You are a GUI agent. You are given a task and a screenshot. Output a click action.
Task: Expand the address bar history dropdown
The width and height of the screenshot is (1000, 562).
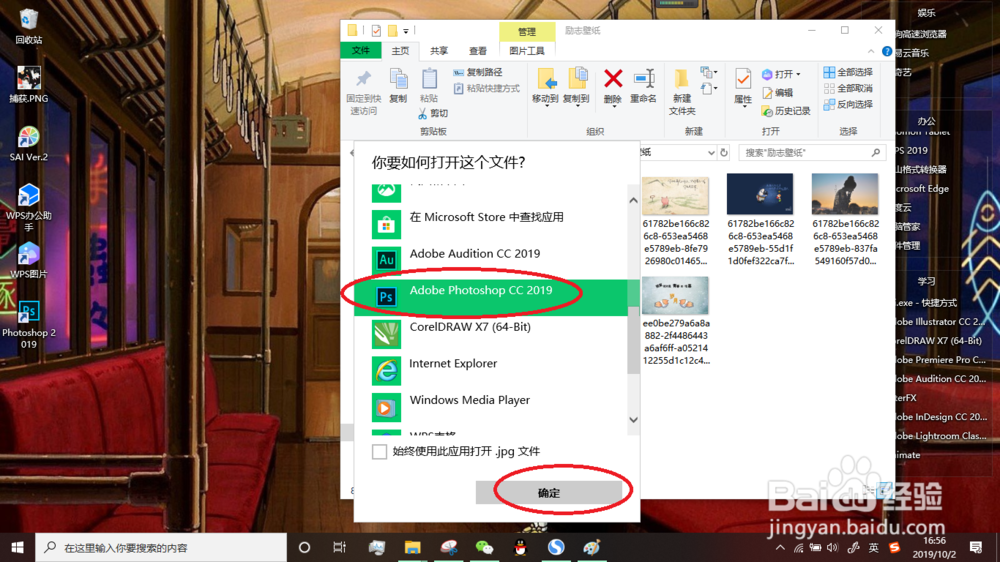(x=710, y=153)
